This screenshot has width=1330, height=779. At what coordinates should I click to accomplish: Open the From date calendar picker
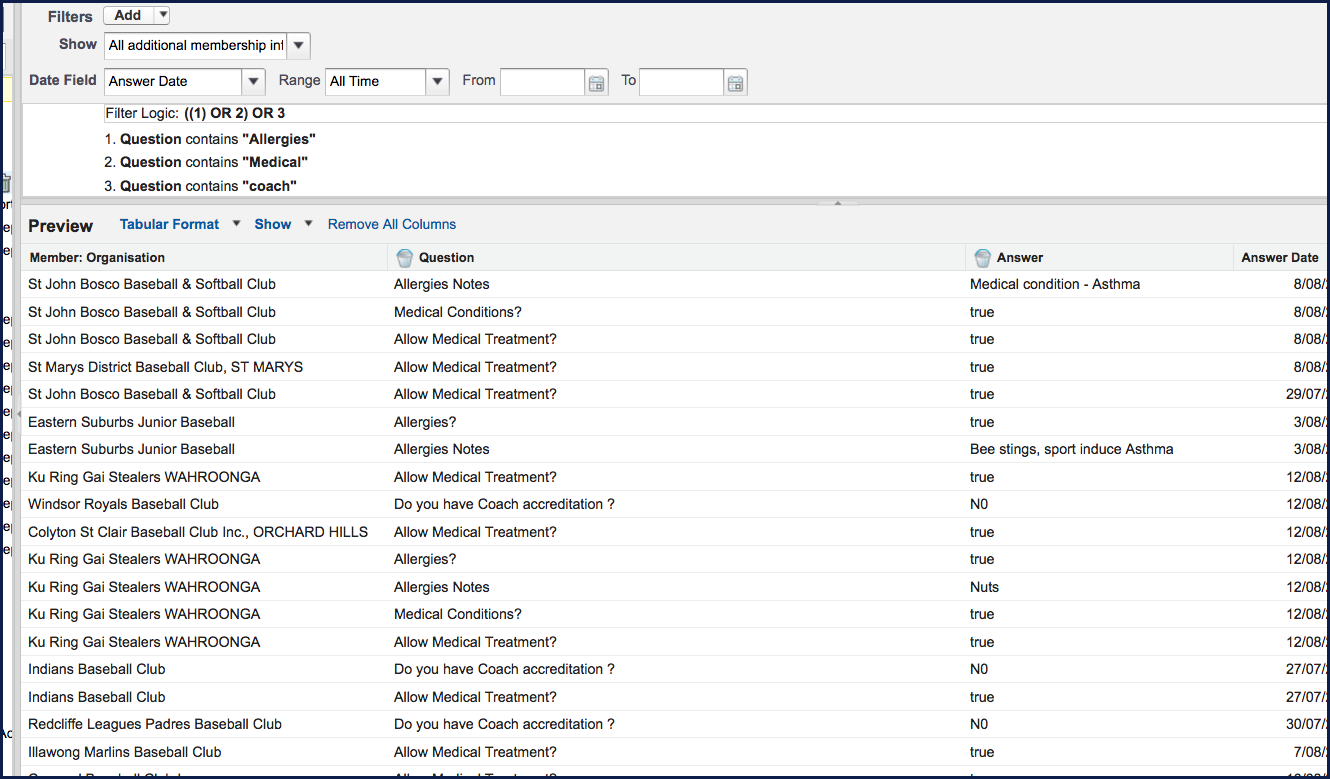[x=597, y=83]
